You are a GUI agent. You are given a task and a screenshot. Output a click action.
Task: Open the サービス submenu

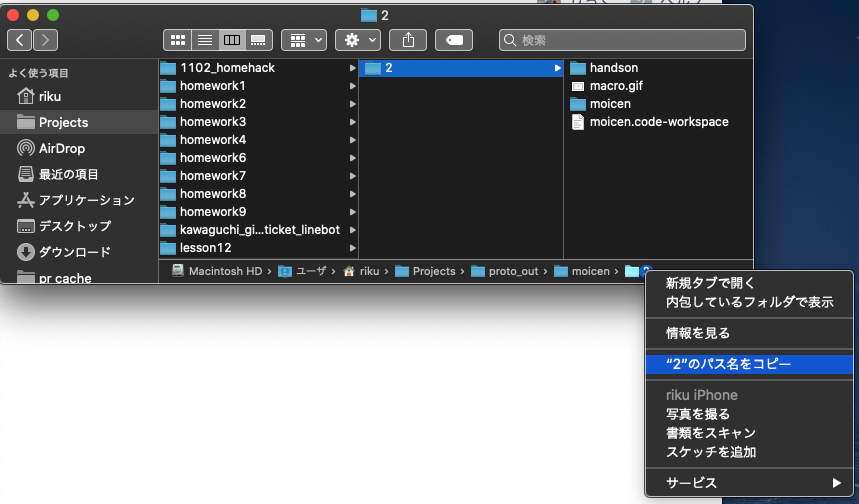click(749, 483)
